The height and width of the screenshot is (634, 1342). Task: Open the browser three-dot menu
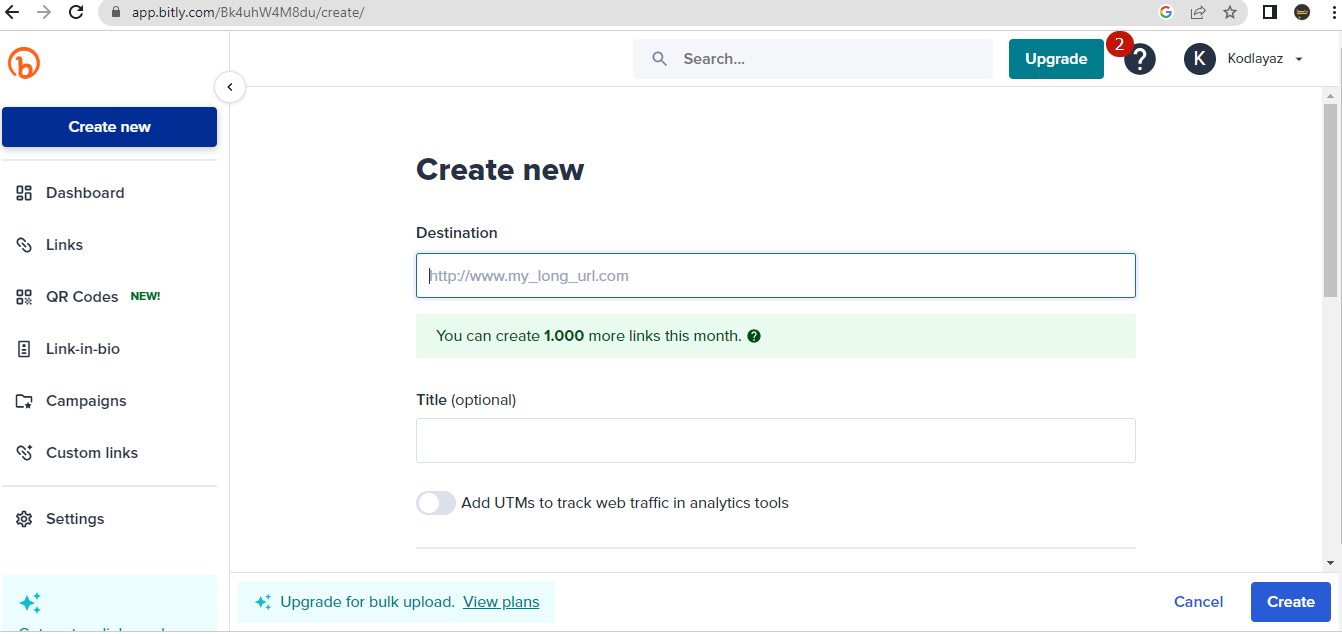pyautogui.click(x=1334, y=12)
